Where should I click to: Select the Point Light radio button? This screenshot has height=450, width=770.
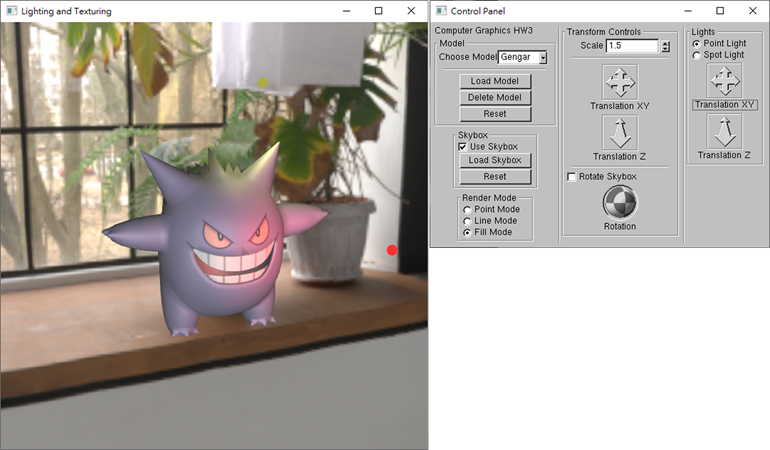(x=697, y=44)
